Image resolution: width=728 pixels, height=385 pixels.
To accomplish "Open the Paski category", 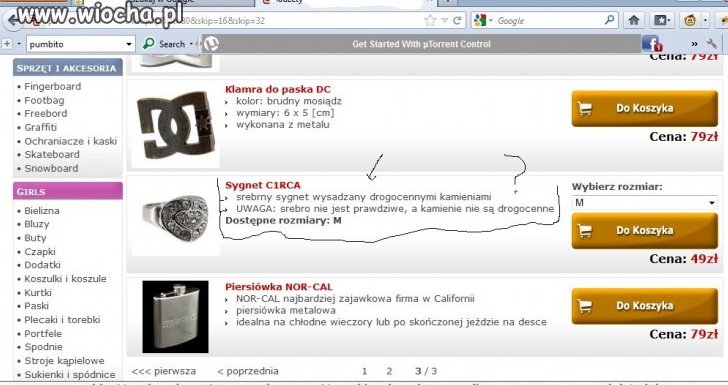I will point(36,306).
